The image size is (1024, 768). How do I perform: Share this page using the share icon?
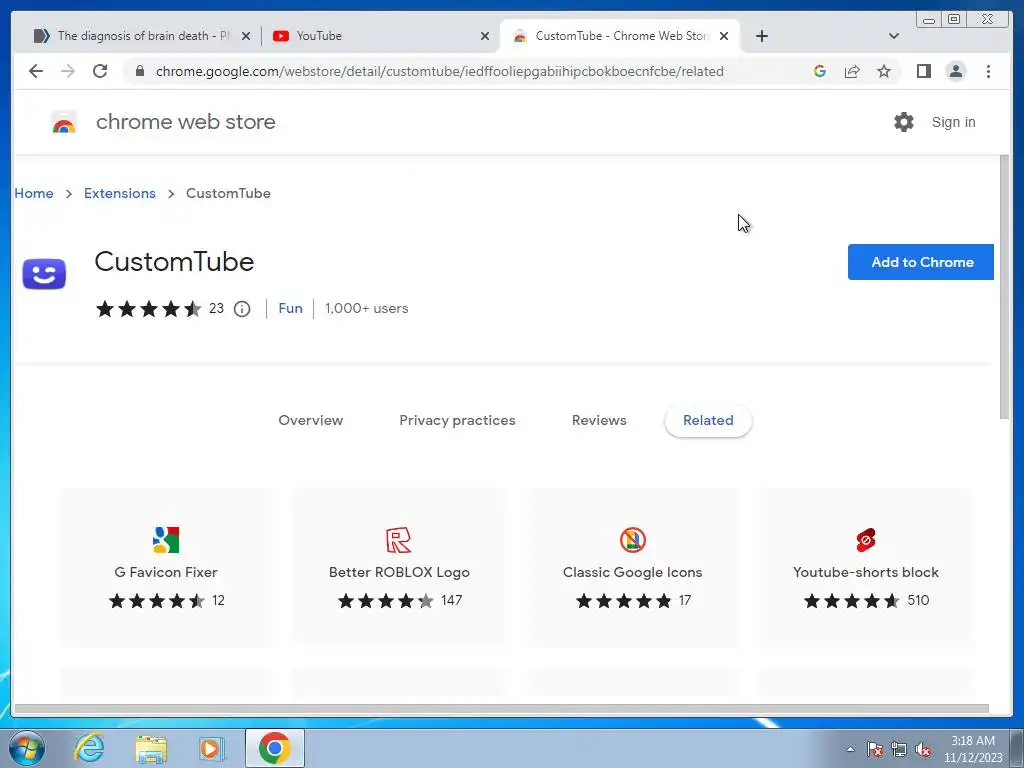(x=852, y=71)
